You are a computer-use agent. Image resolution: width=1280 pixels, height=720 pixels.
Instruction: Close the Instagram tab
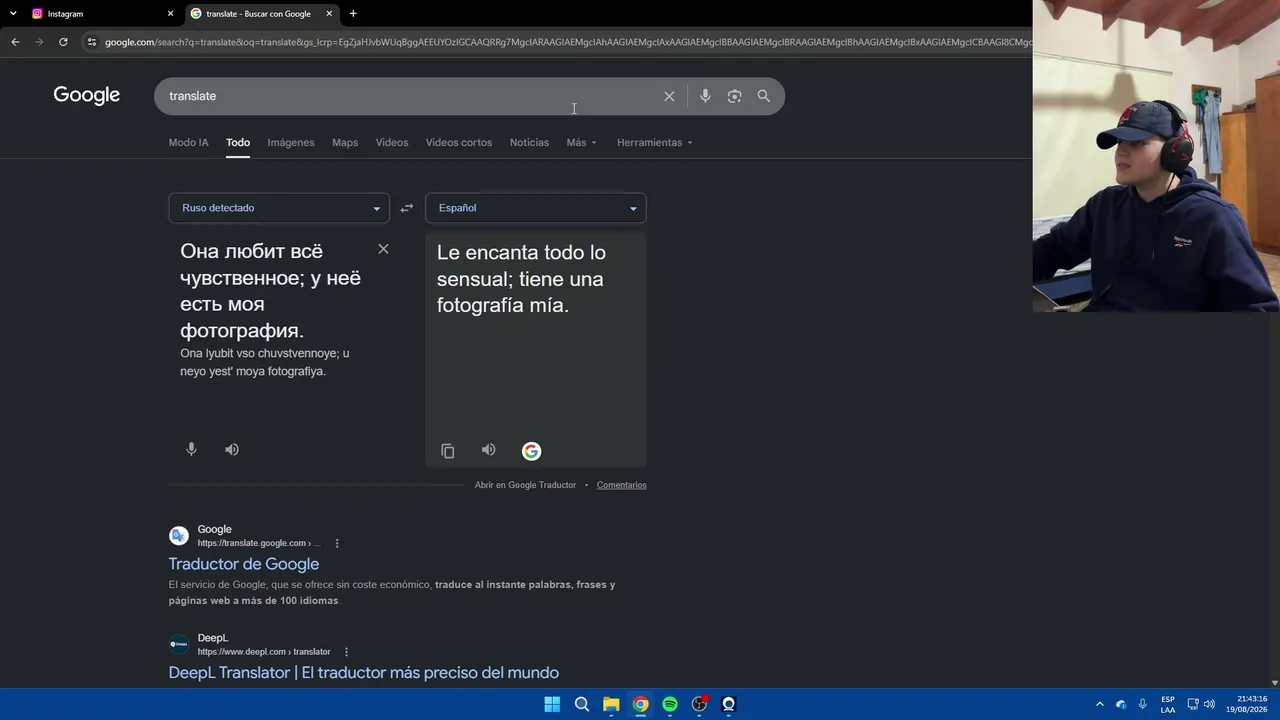[170, 14]
